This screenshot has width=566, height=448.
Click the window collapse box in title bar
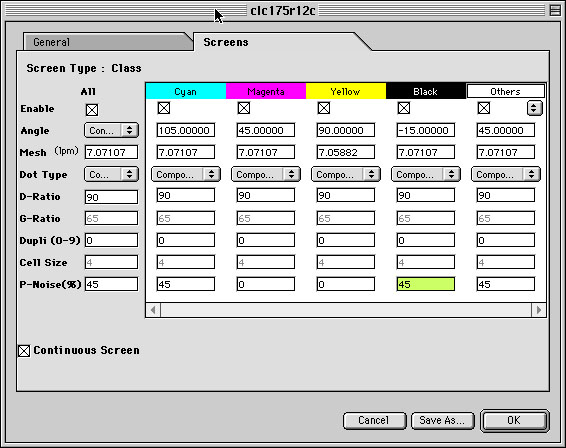pos(555,10)
